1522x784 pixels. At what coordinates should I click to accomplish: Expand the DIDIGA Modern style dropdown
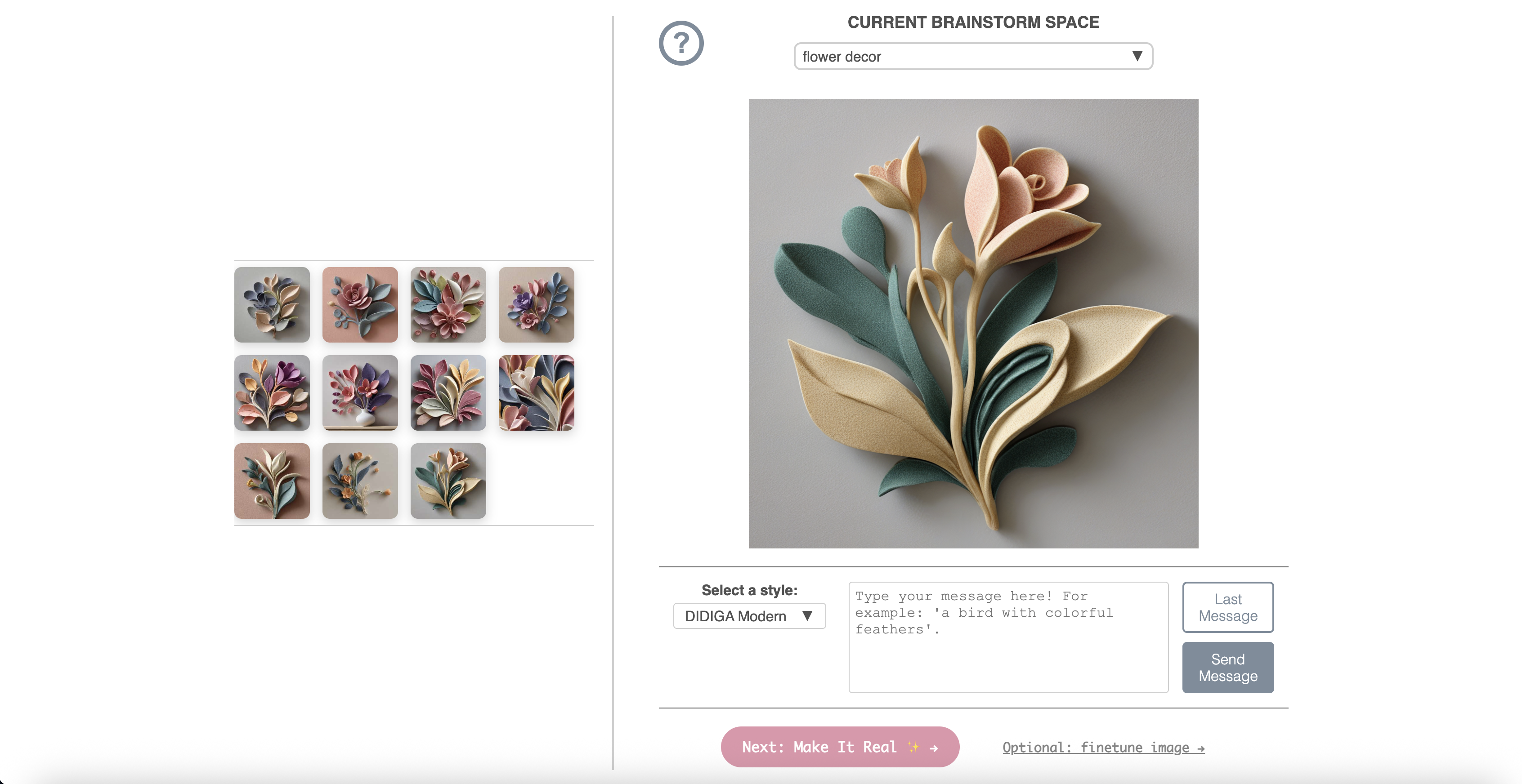[x=748, y=616]
